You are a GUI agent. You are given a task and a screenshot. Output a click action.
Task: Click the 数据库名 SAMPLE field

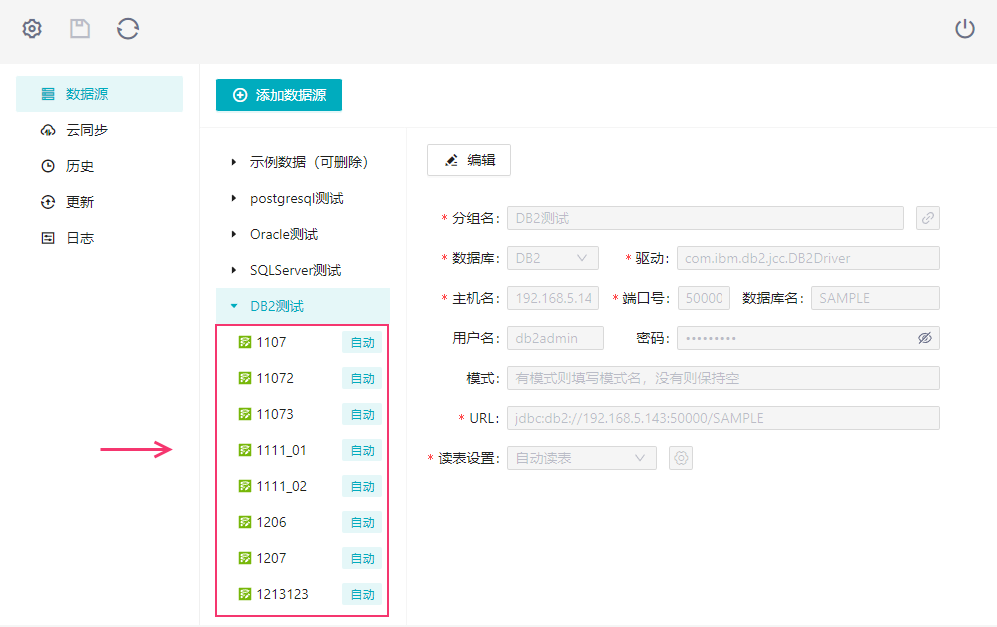[x=875, y=298]
